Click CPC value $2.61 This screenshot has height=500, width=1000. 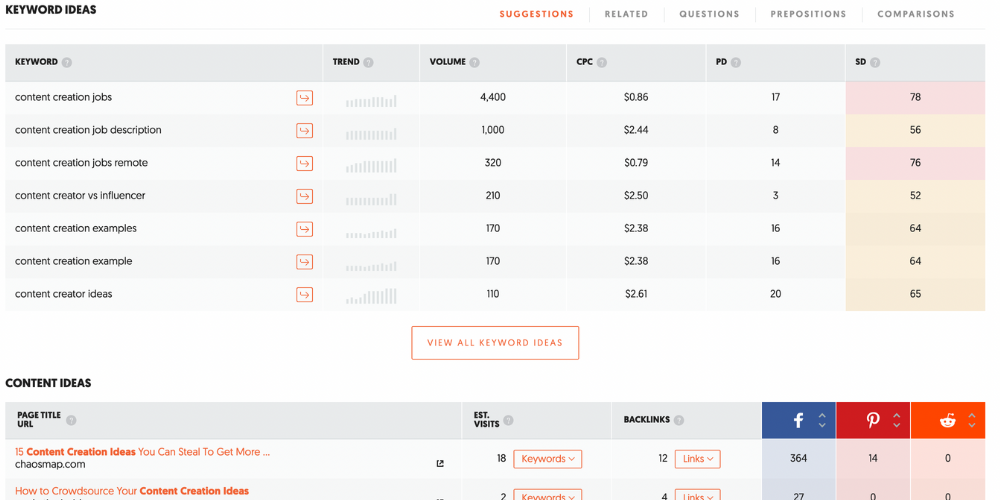pos(636,294)
